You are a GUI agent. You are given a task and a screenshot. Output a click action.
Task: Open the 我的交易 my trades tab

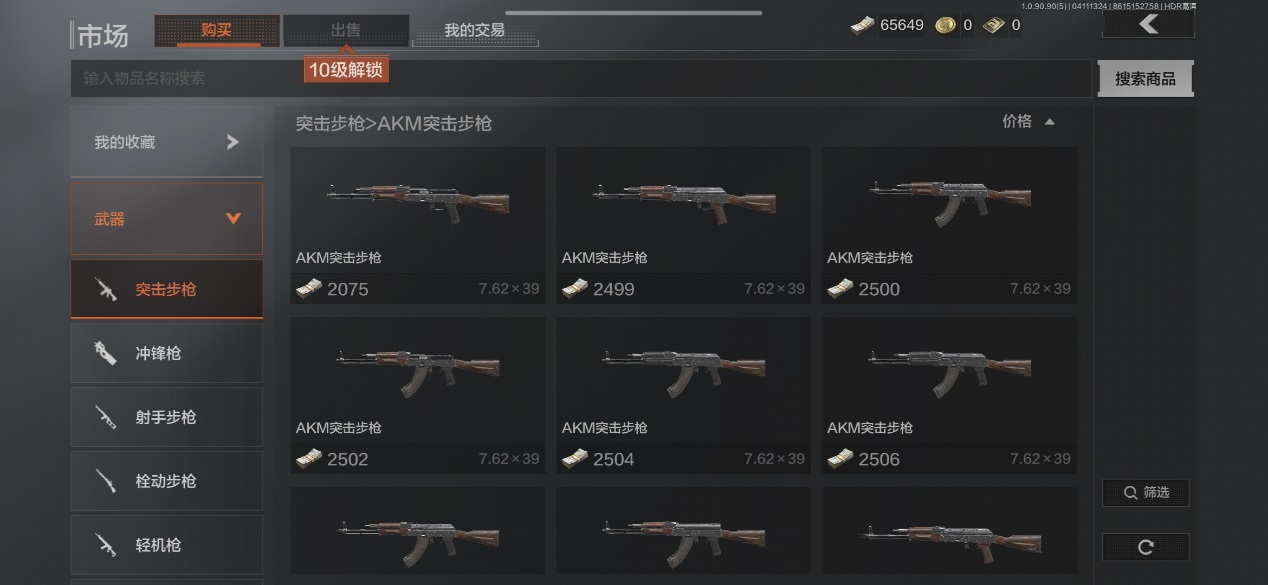point(475,30)
